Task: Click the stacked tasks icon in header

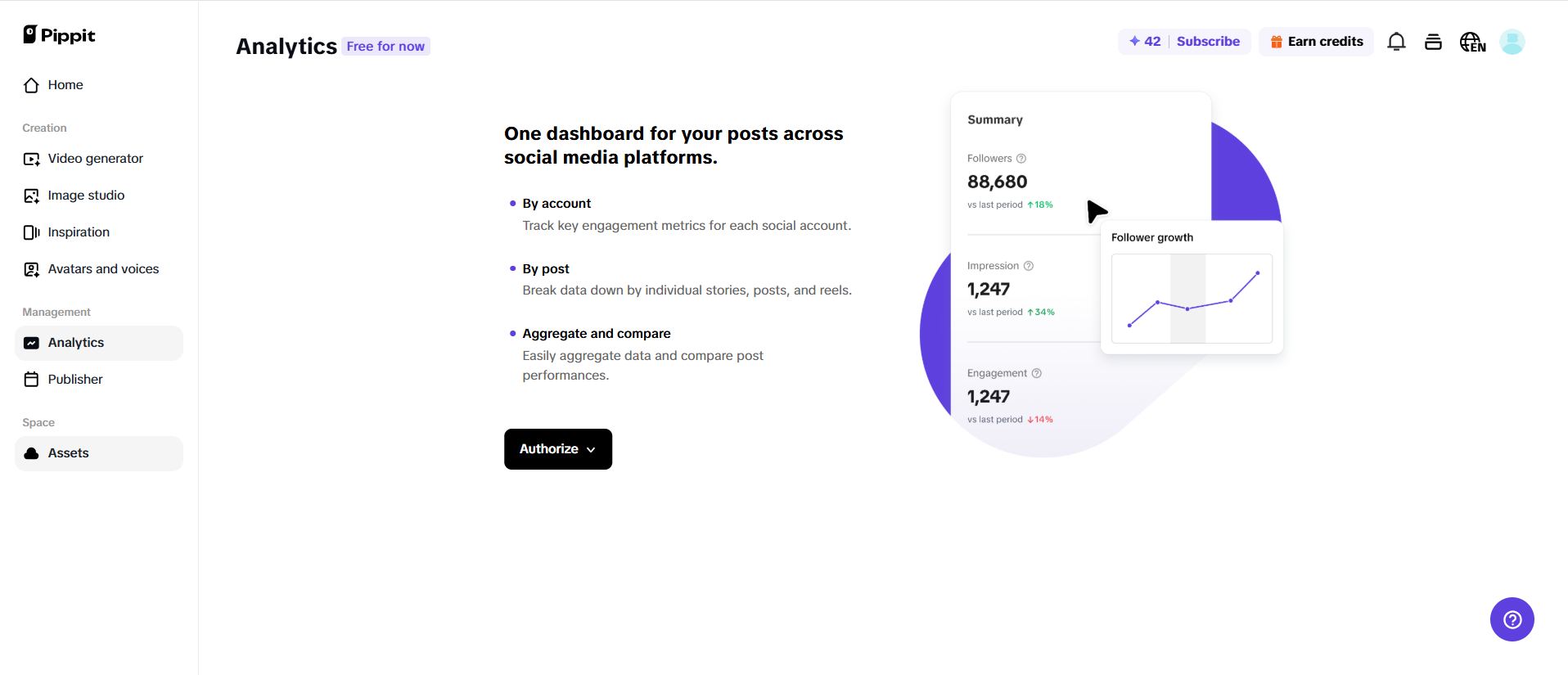Action: pyautogui.click(x=1433, y=42)
